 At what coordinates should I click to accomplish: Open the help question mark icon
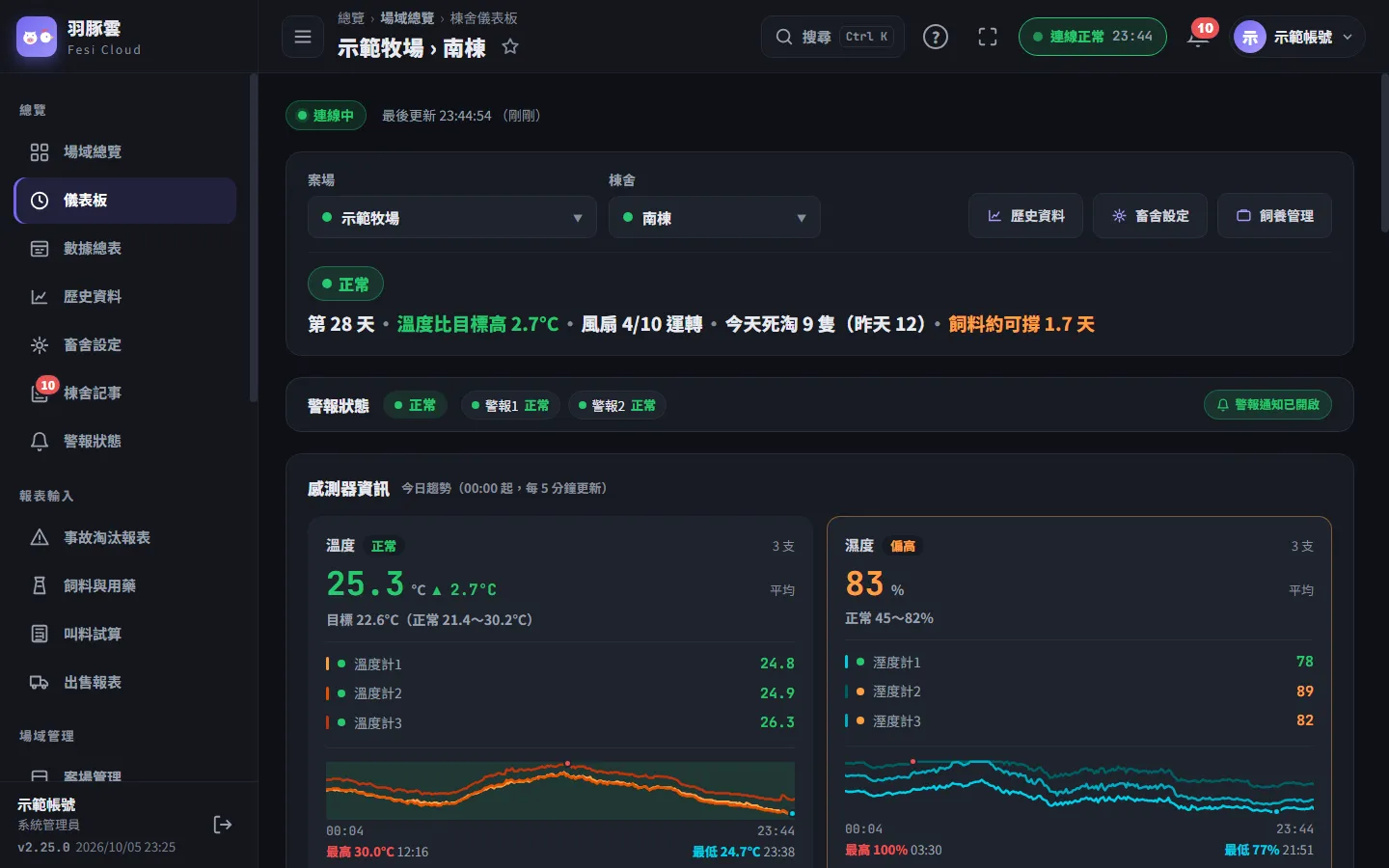pyautogui.click(x=936, y=37)
